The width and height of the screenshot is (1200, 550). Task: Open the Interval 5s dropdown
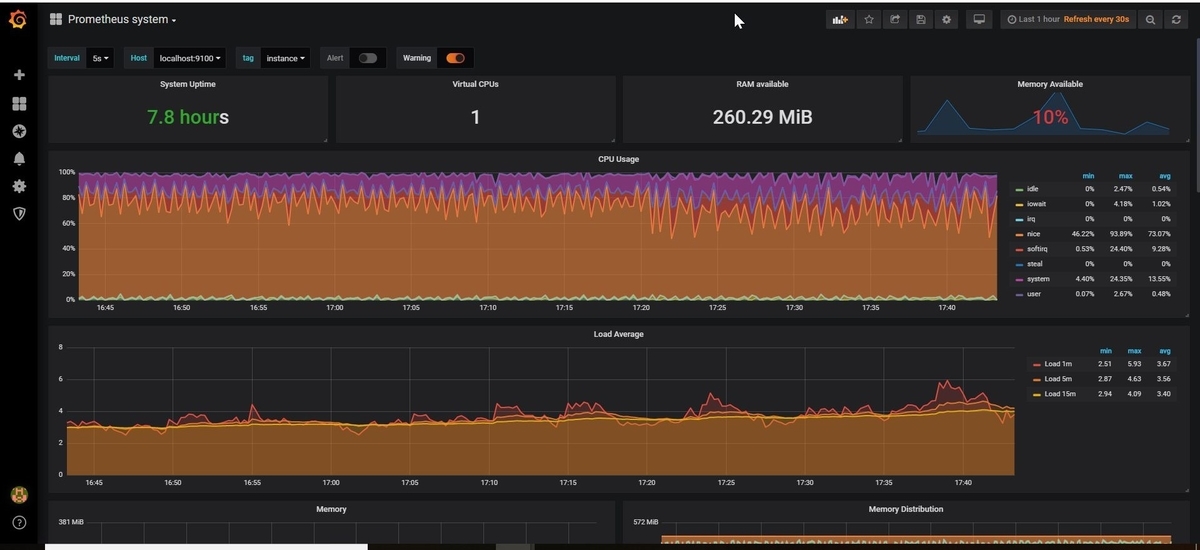(x=101, y=58)
